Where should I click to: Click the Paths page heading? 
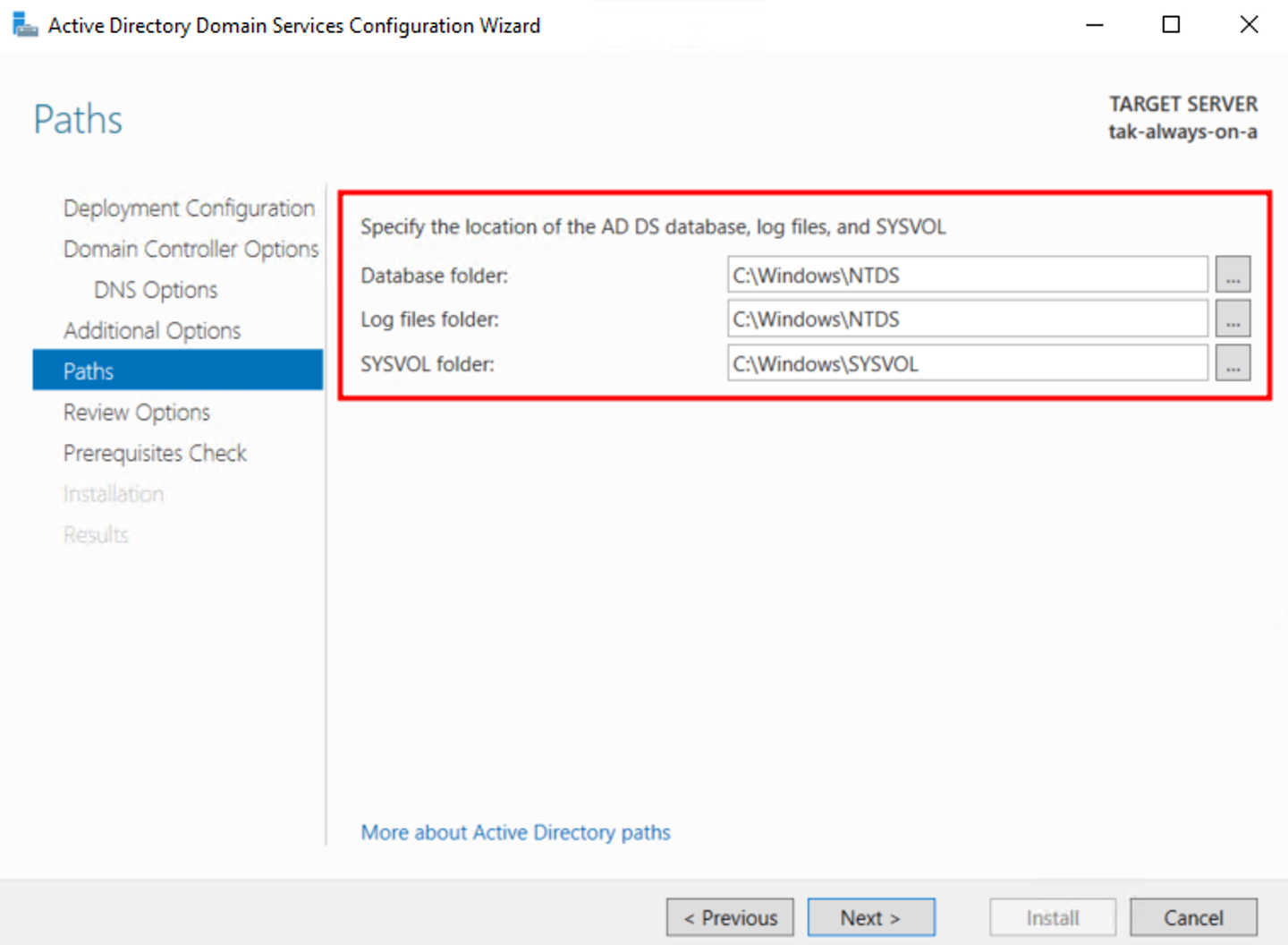78,119
